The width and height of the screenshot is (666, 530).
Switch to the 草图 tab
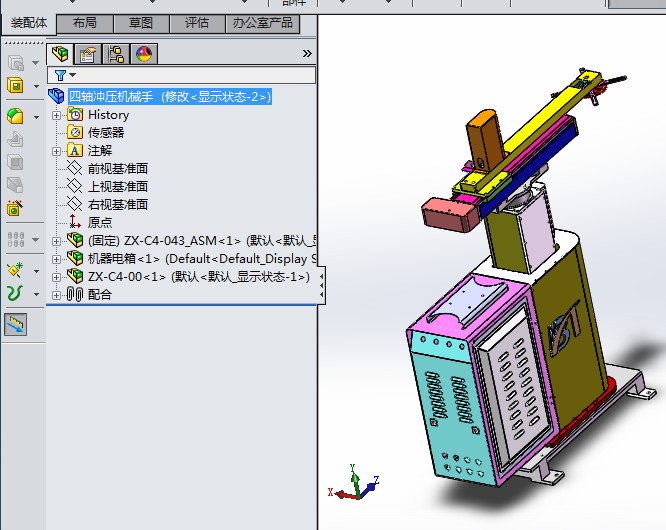141,23
